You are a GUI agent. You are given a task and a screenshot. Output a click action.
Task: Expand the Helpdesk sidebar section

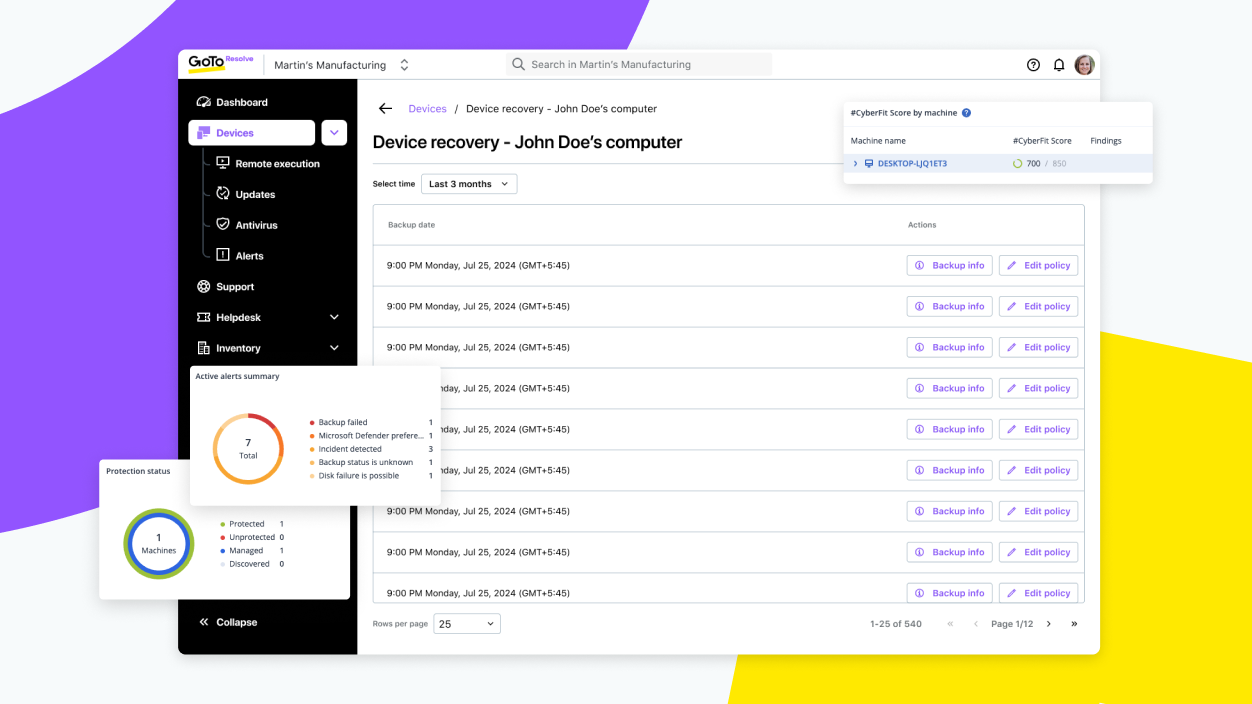coord(333,317)
